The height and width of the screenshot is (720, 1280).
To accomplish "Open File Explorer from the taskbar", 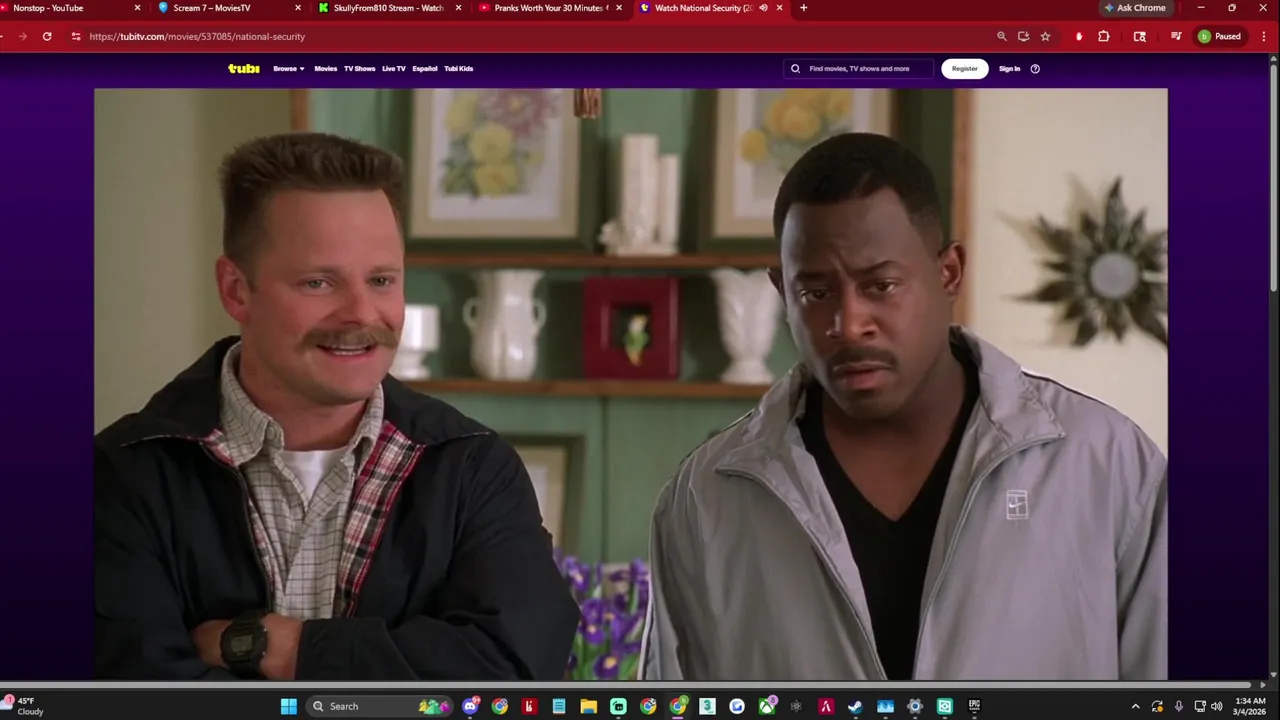I will 588,706.
